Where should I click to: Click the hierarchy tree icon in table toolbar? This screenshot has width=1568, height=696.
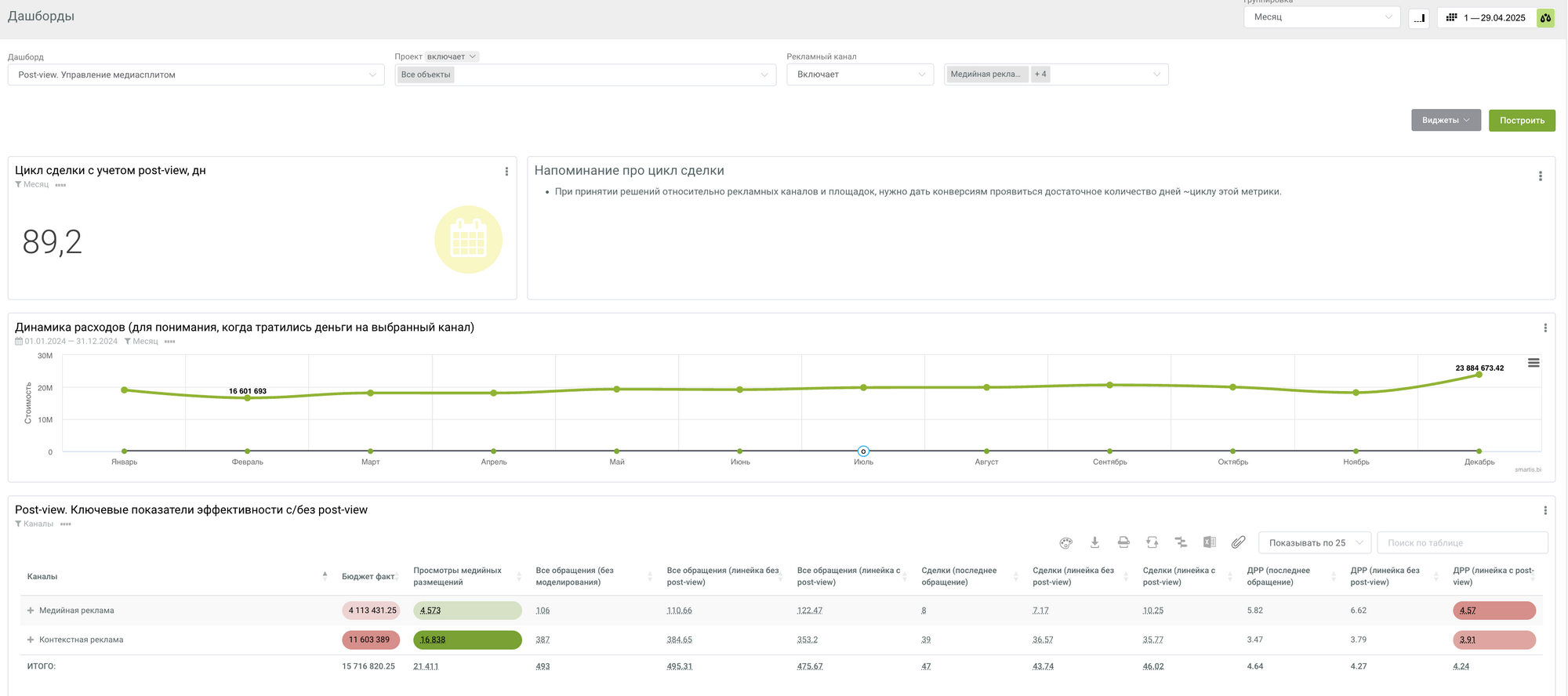point(1181,542)
